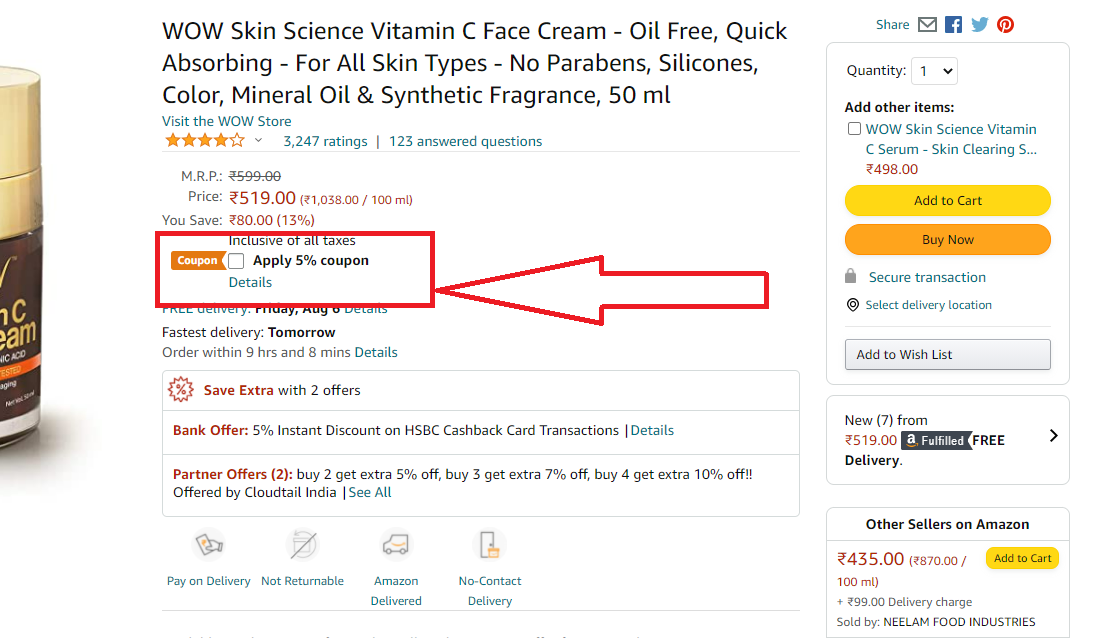The width and height of the screenshot is (1109, 638).
Task: Open the Quantity dropdown
Action: pyautogui.click(x=934, y=71)
